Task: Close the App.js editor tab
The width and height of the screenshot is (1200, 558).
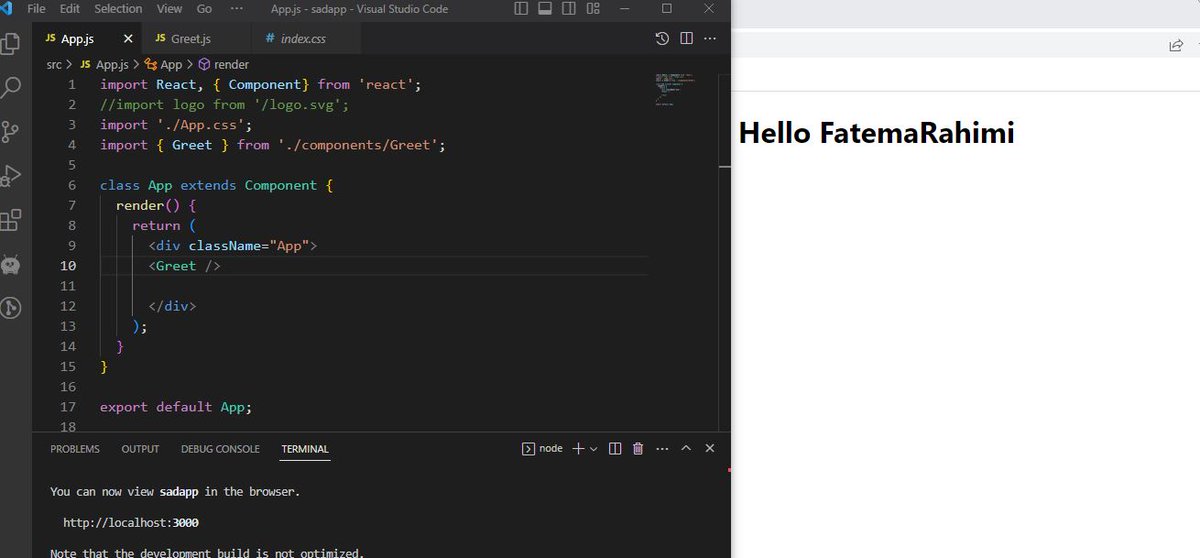Action: (128, 39)
